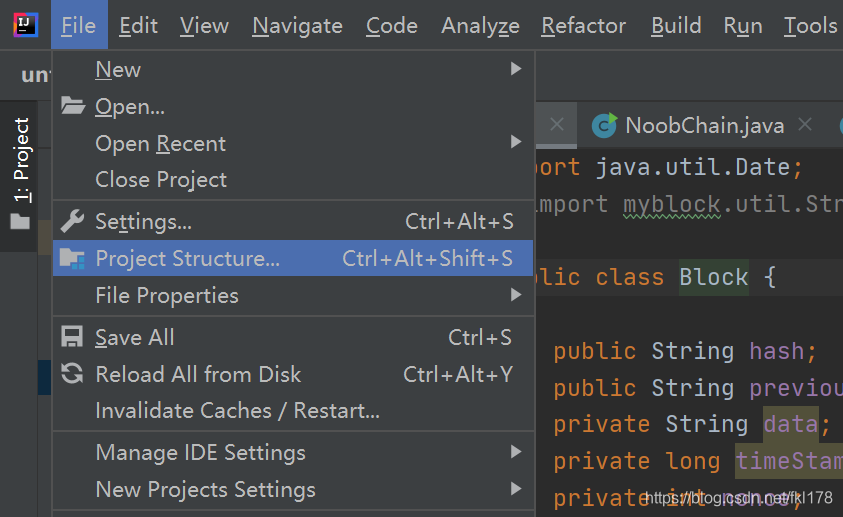The width and height of the screenshot is (843, 517).
Task: Click the IntelliJ IDEA logo icon
Action: (x=25, y=25)
